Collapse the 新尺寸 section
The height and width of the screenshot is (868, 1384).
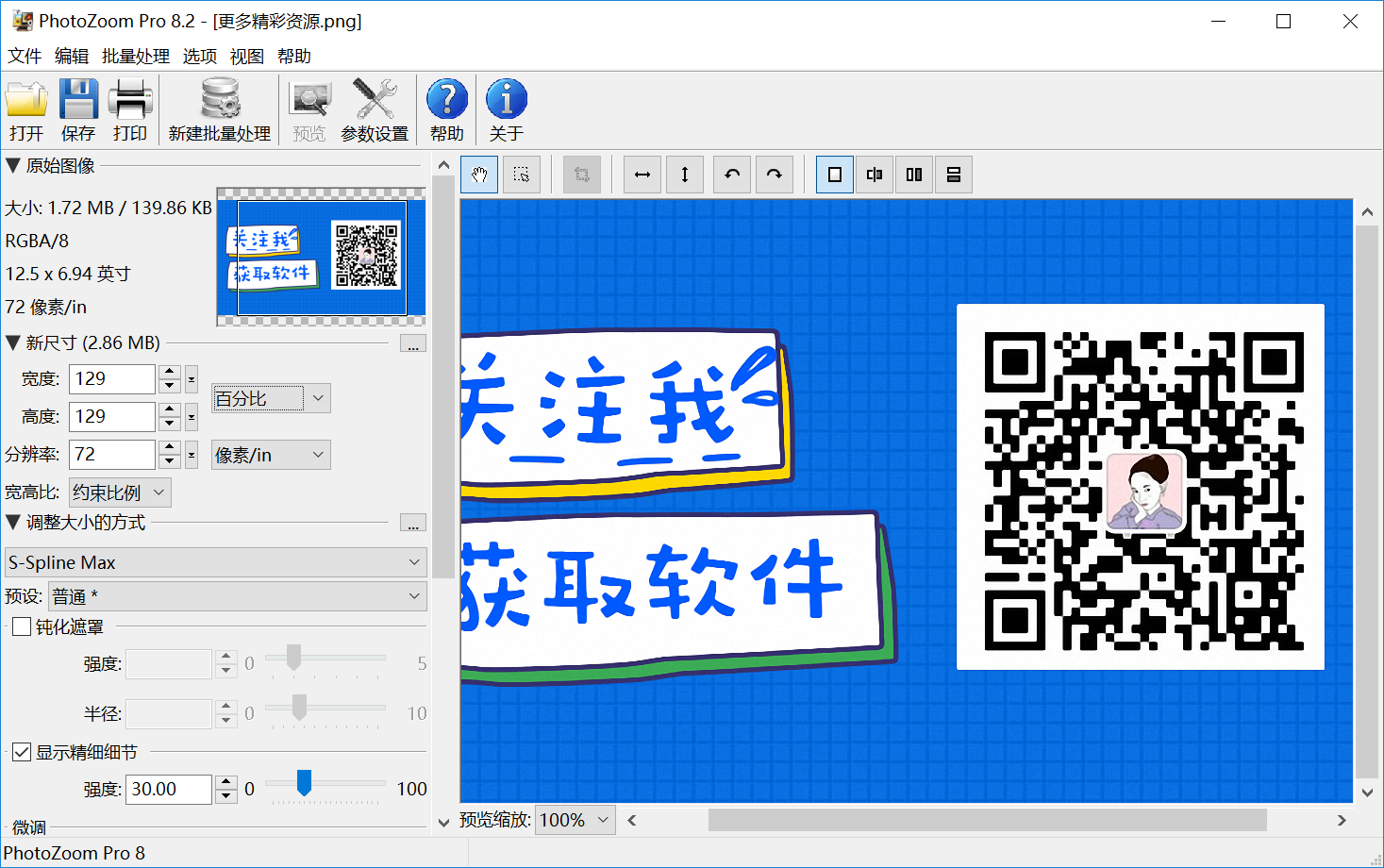13,342
